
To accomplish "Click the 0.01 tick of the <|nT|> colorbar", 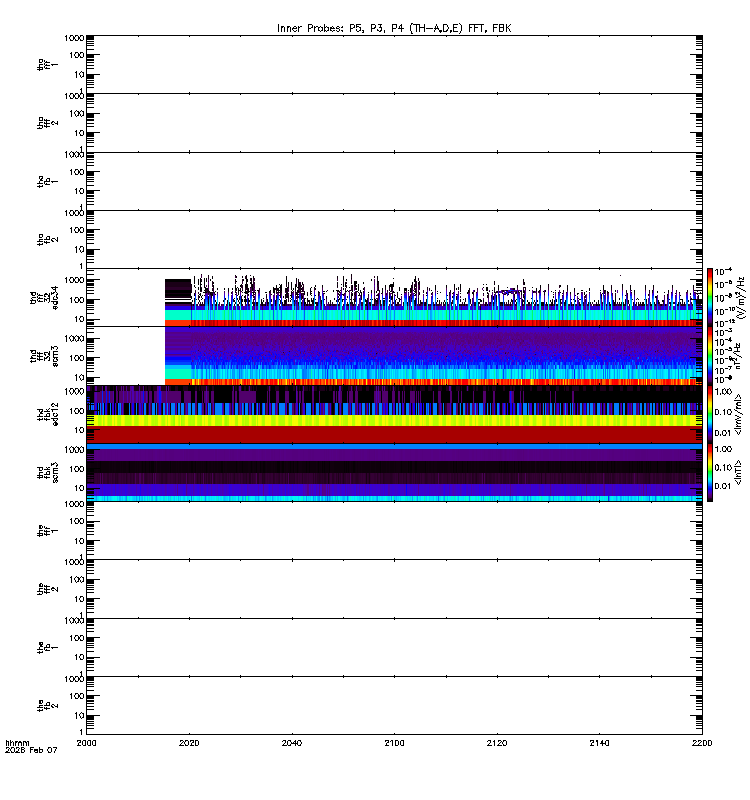I will coord(723,486).
